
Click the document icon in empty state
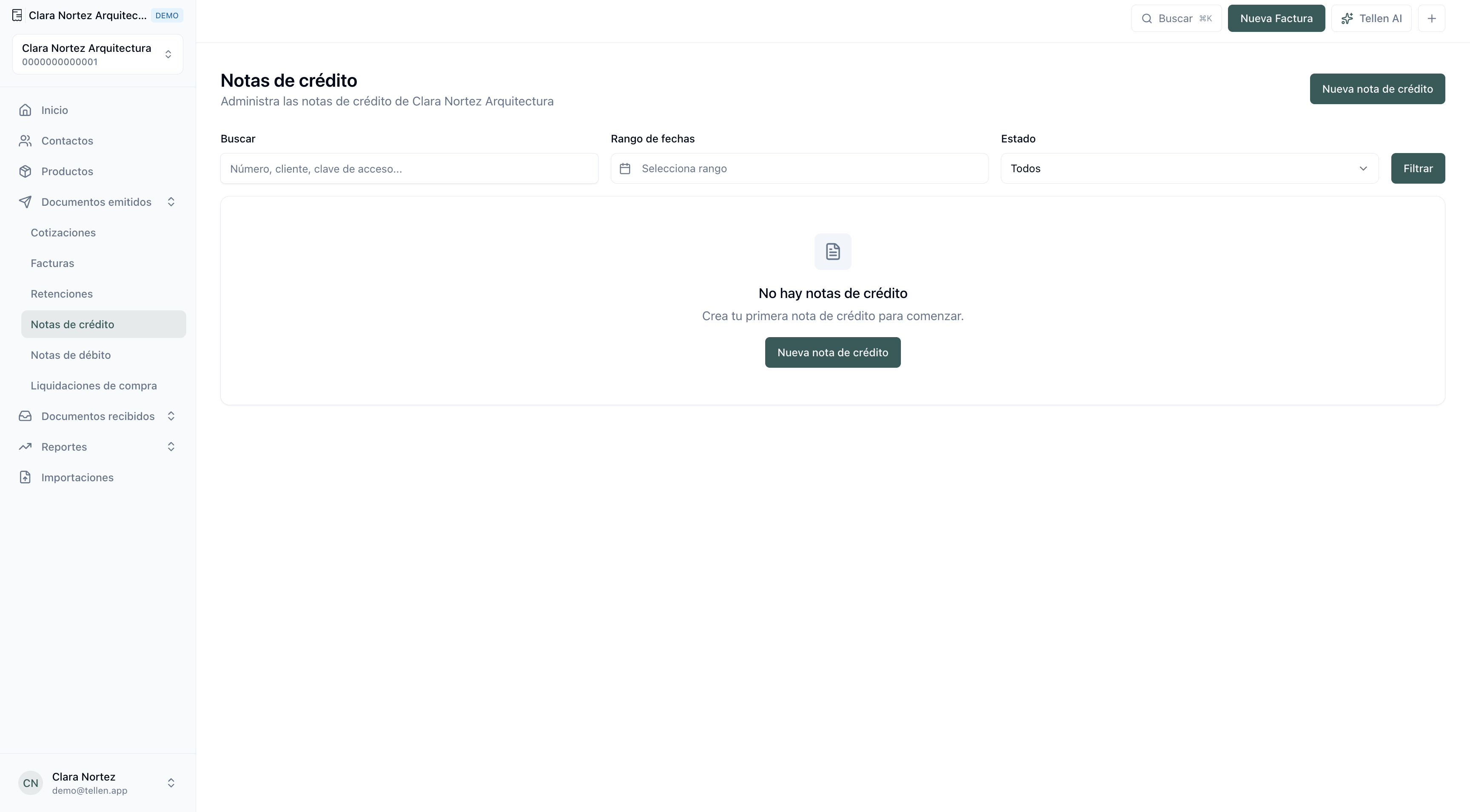pos(832,252)
